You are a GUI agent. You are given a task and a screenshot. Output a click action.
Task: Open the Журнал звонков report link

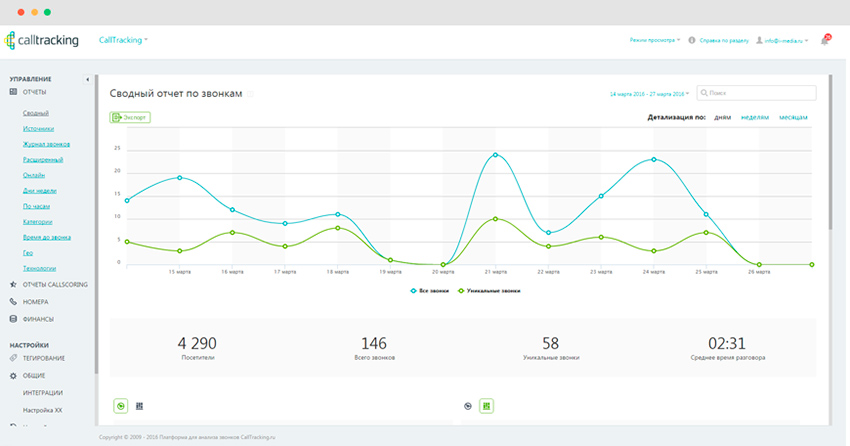(x=44, y=144)
